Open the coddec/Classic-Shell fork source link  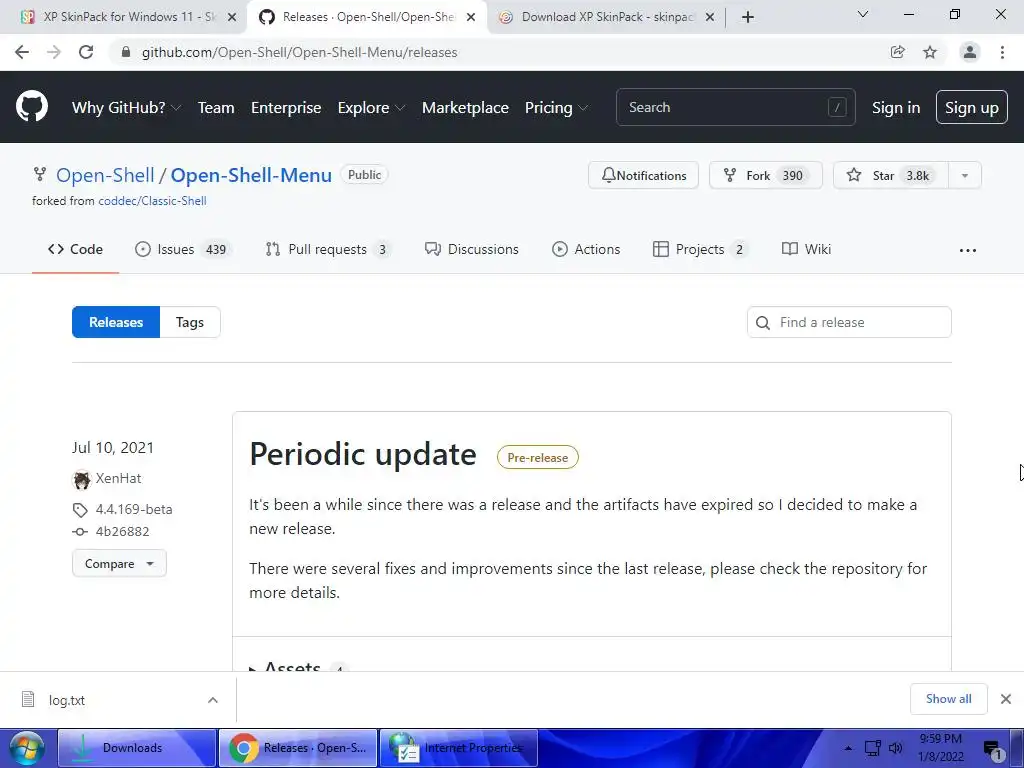[x=152, y=201]
